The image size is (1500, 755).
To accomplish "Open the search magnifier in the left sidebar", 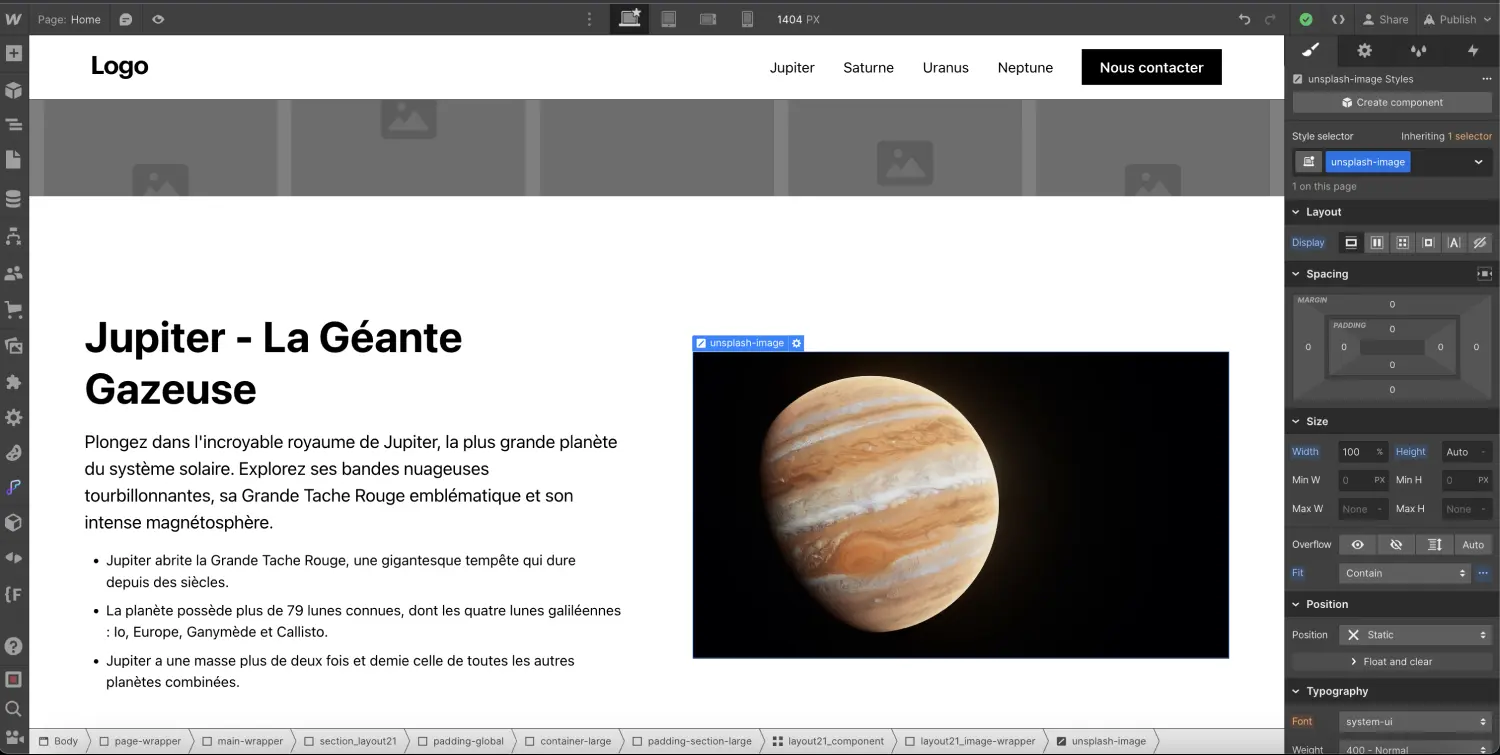I will tap(14, 708).
